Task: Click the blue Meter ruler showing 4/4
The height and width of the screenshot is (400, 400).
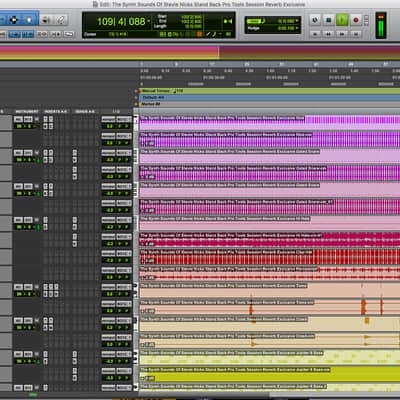Action: [x=269, y=97]
